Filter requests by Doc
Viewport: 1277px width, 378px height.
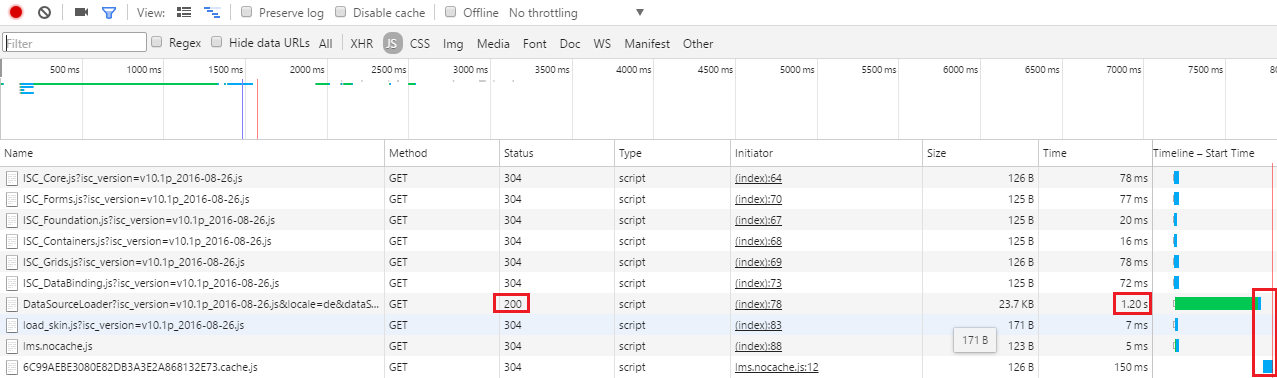click(570, 44)
